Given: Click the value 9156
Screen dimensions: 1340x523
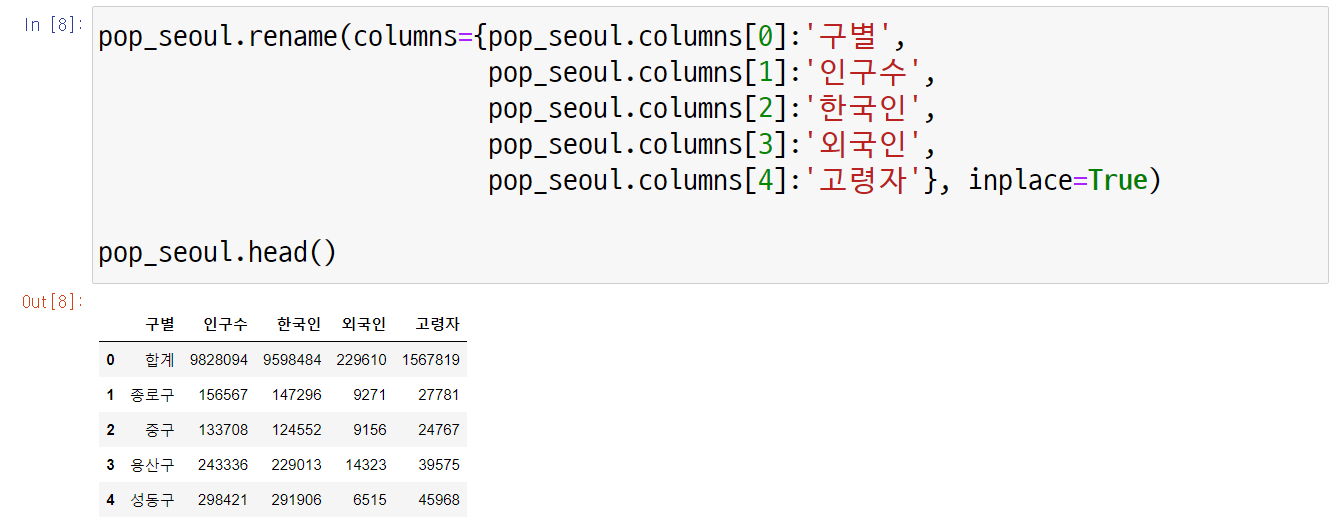Looking at the screenshot, I should (369, 430).
